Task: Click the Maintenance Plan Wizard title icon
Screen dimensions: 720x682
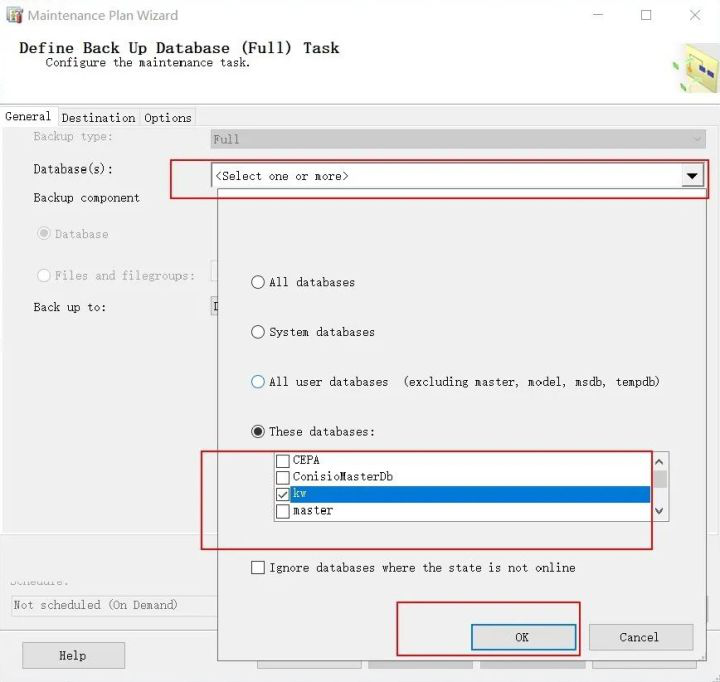Action: (x=14, y=15)
